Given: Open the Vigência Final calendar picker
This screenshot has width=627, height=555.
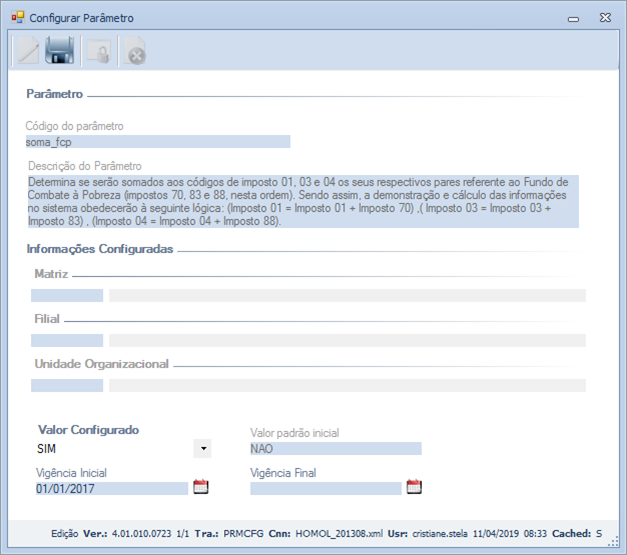Looking at the screenshot, I should click(414, 487).
